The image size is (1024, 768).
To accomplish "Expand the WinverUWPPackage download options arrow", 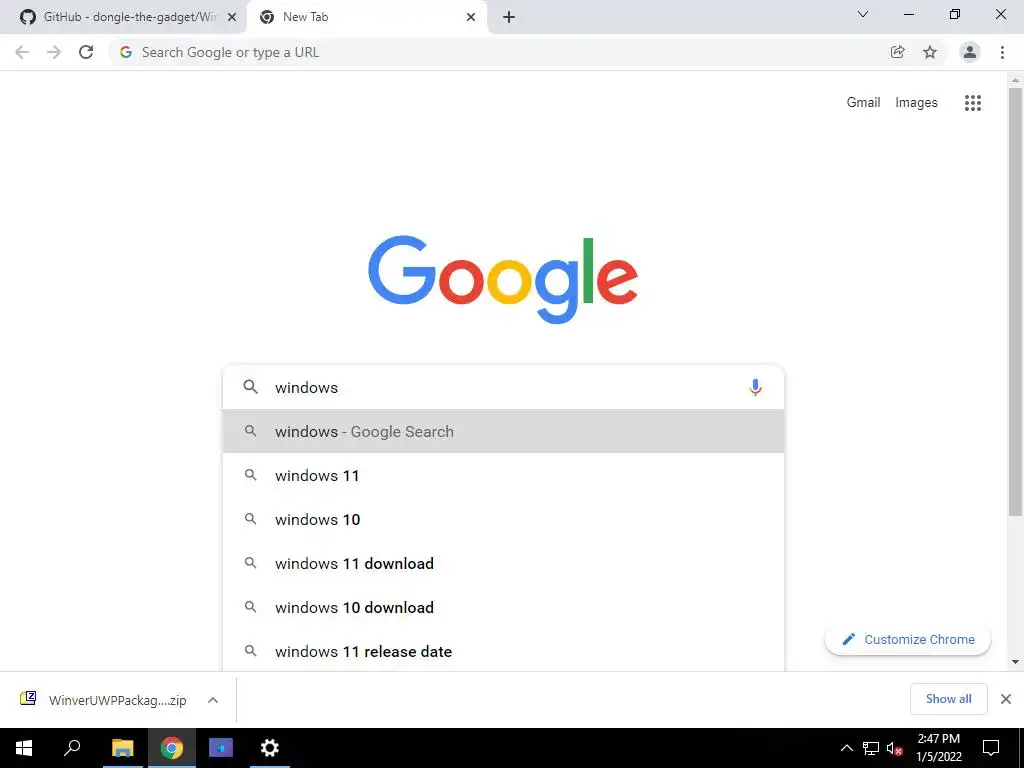I will pyautogui.click(x=213, y=700).
